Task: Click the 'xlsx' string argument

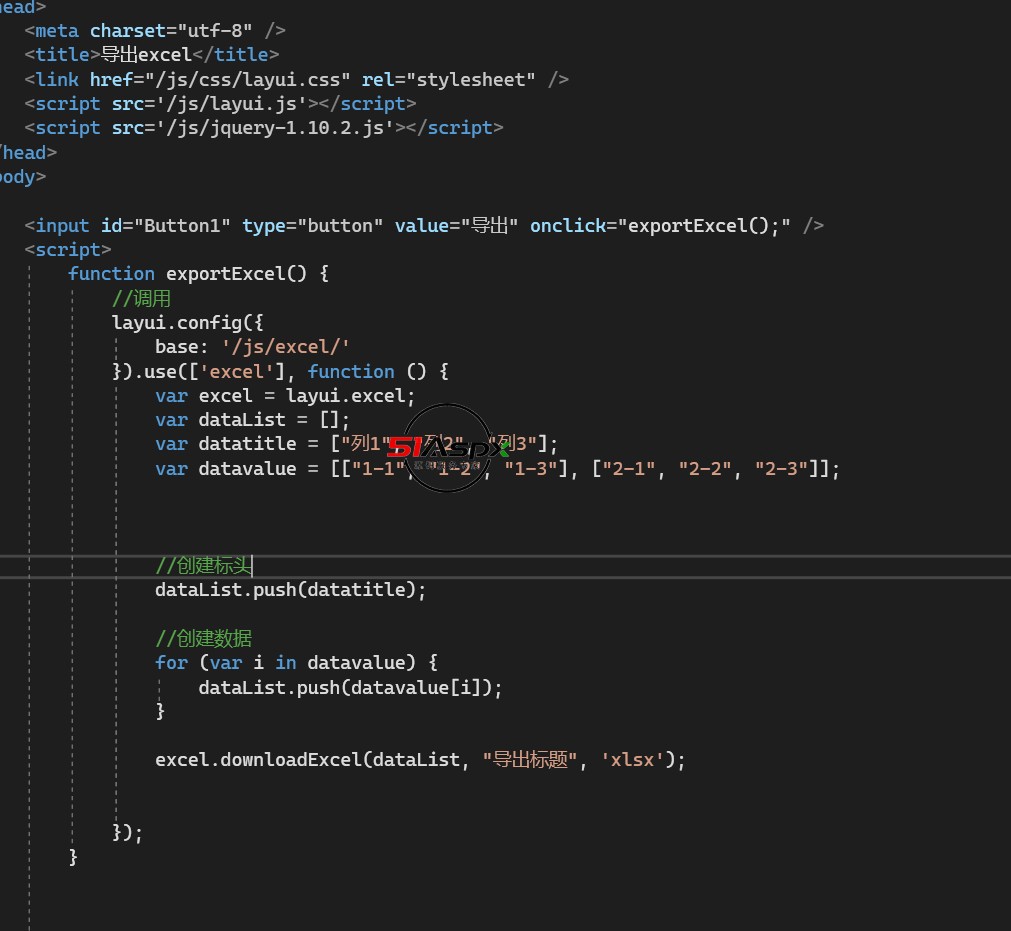Action: (633, 760)
